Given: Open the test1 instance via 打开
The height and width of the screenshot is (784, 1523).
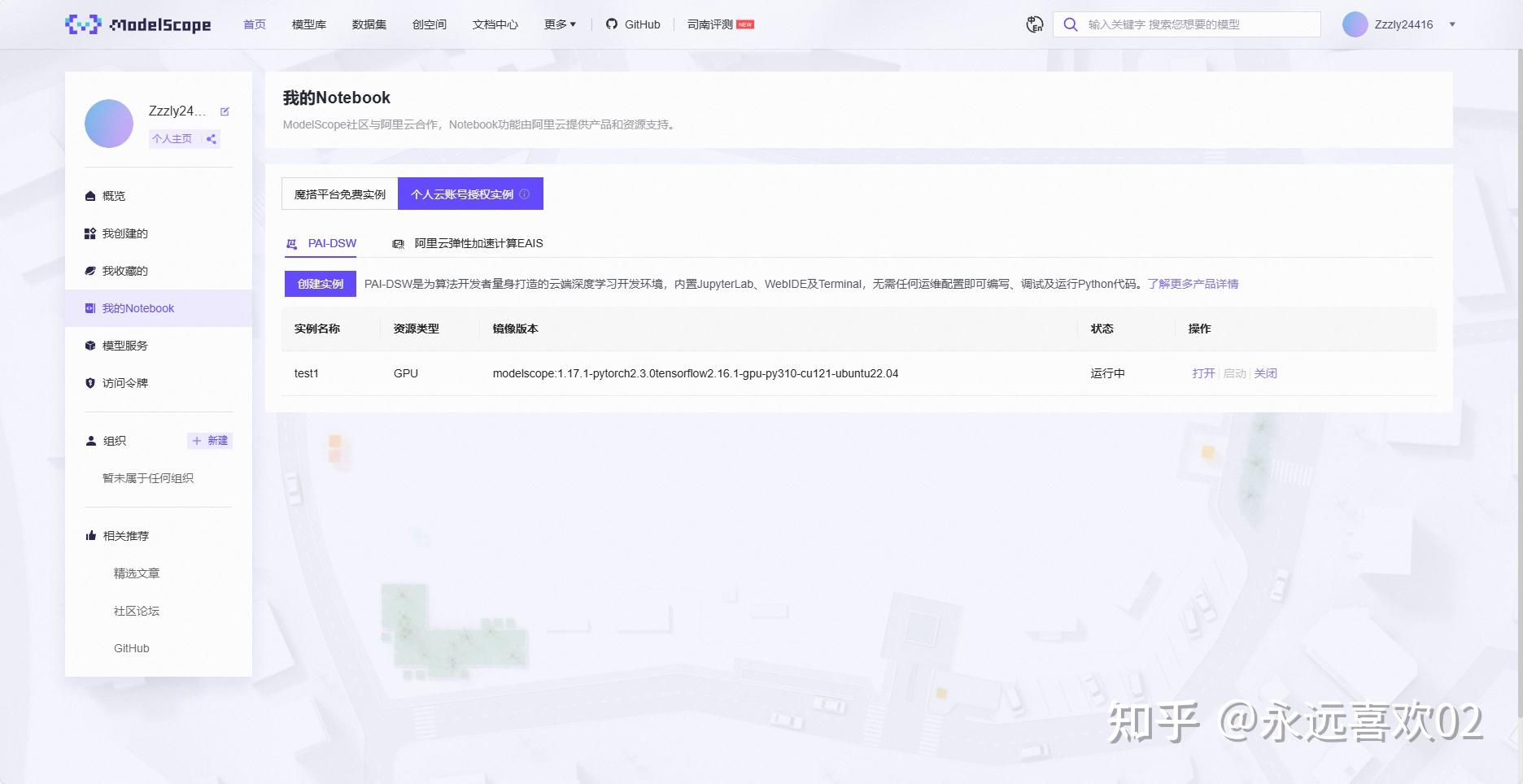Looking at the screenshot, I should pyautogui.click(x=1203, y=373).
